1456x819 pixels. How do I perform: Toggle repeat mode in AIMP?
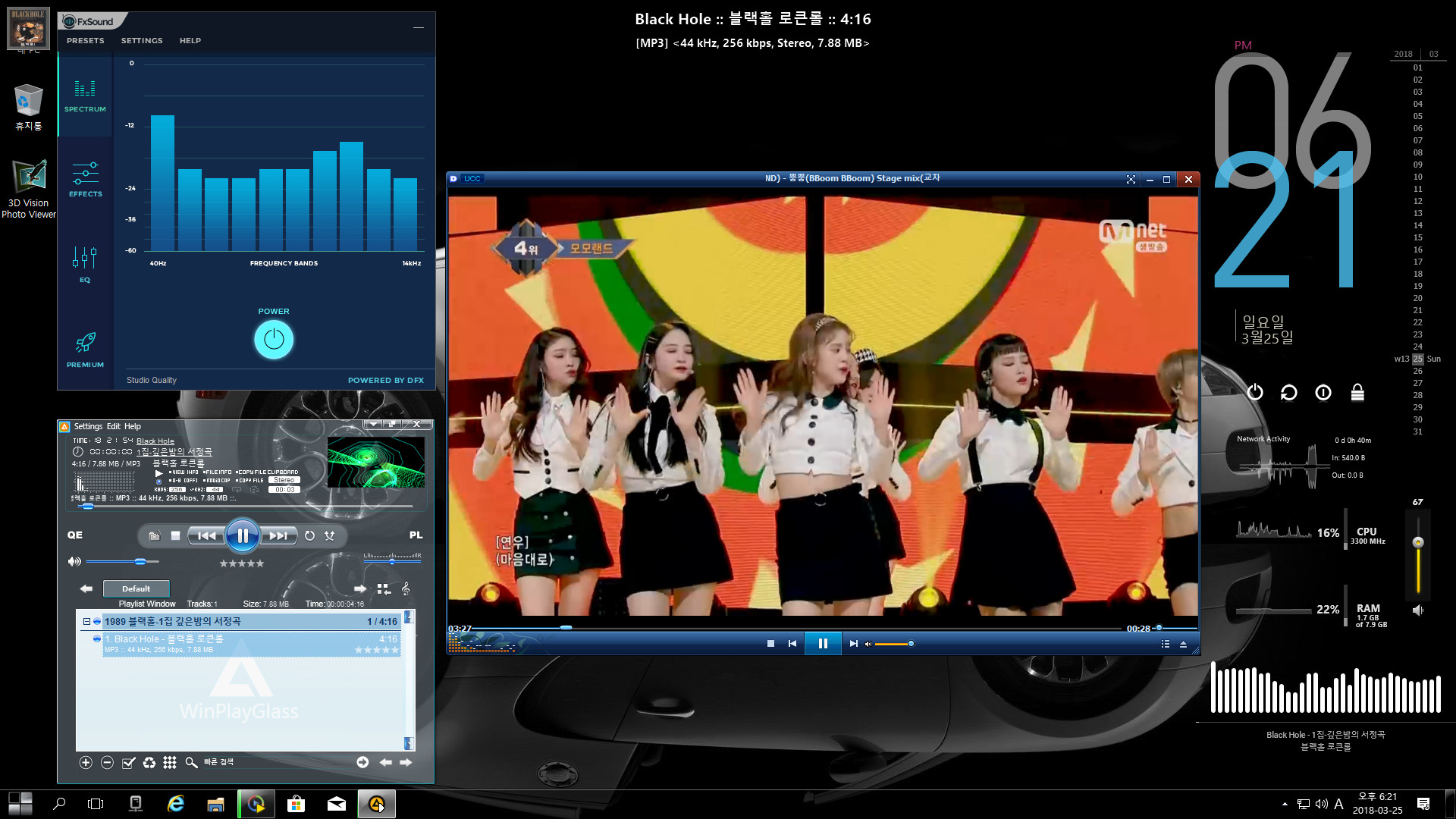click(x=309, y=535)
